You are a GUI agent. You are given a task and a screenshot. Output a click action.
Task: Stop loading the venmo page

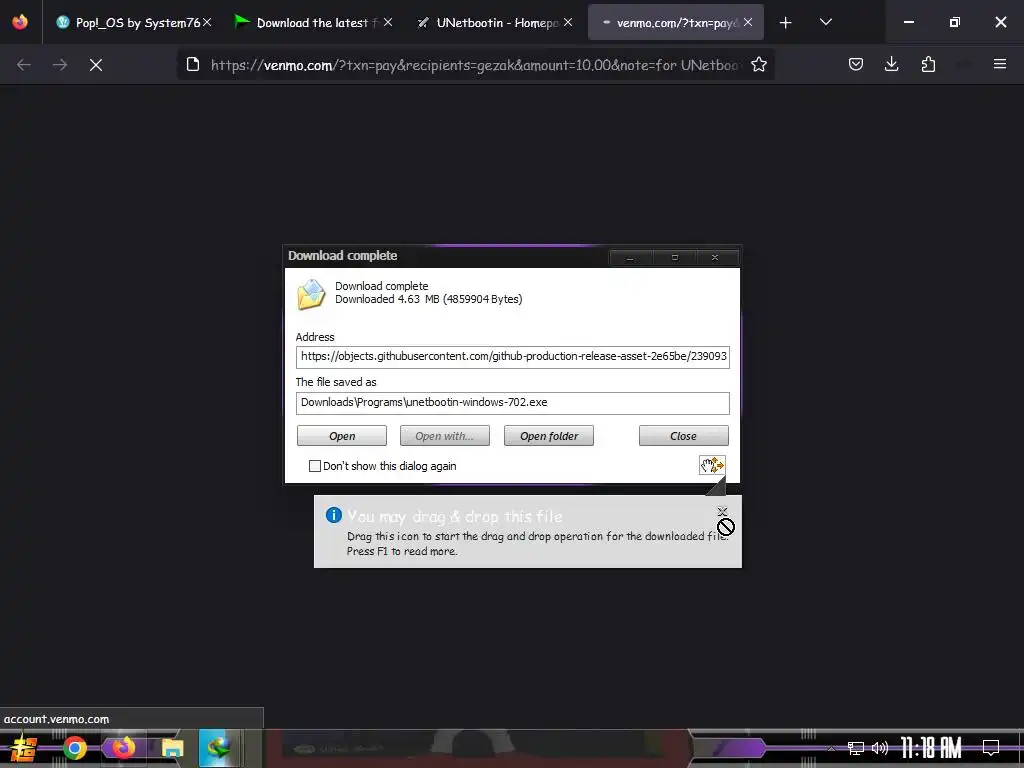pos(96,65)
